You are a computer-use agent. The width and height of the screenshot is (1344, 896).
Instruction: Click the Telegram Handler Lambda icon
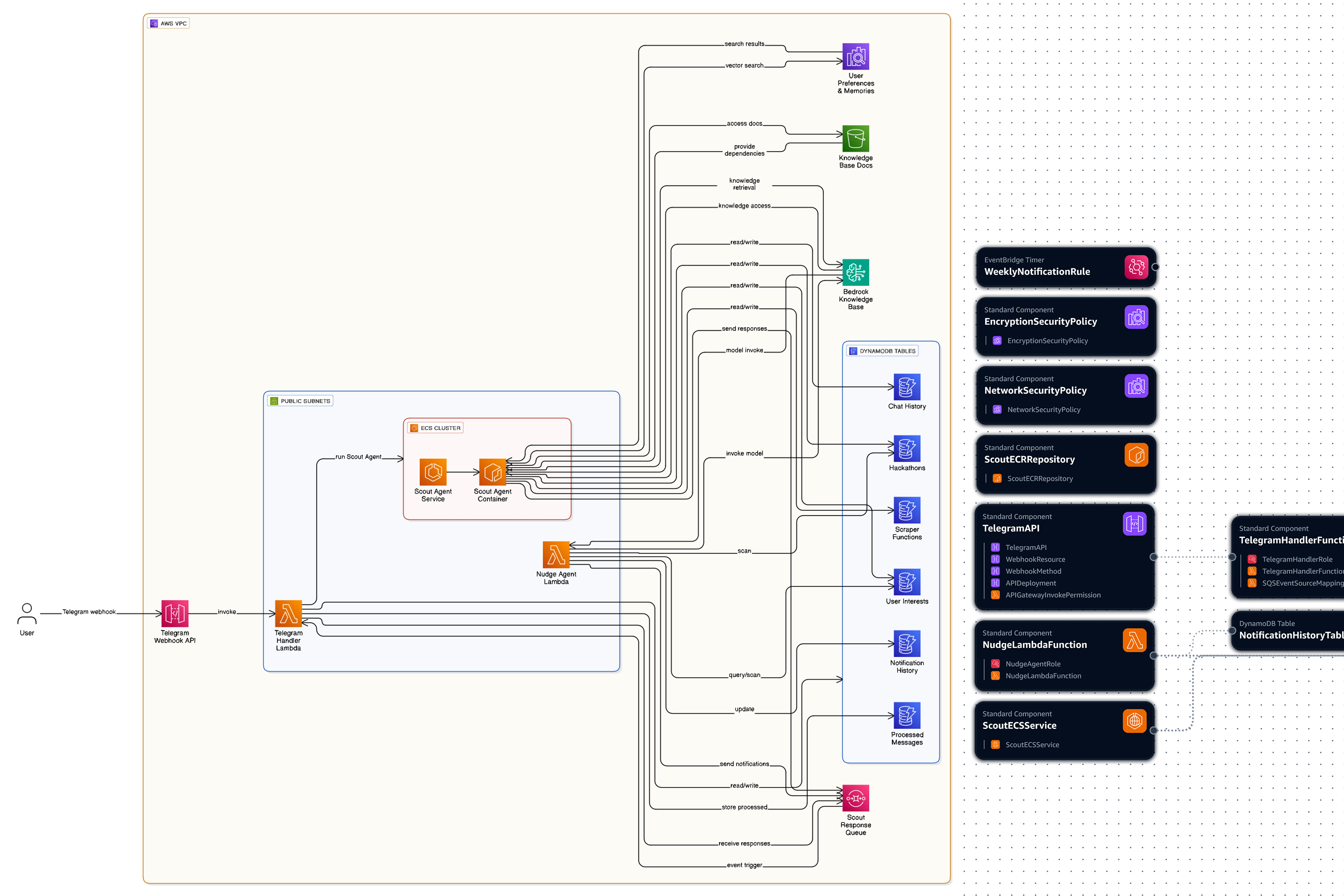289,614
